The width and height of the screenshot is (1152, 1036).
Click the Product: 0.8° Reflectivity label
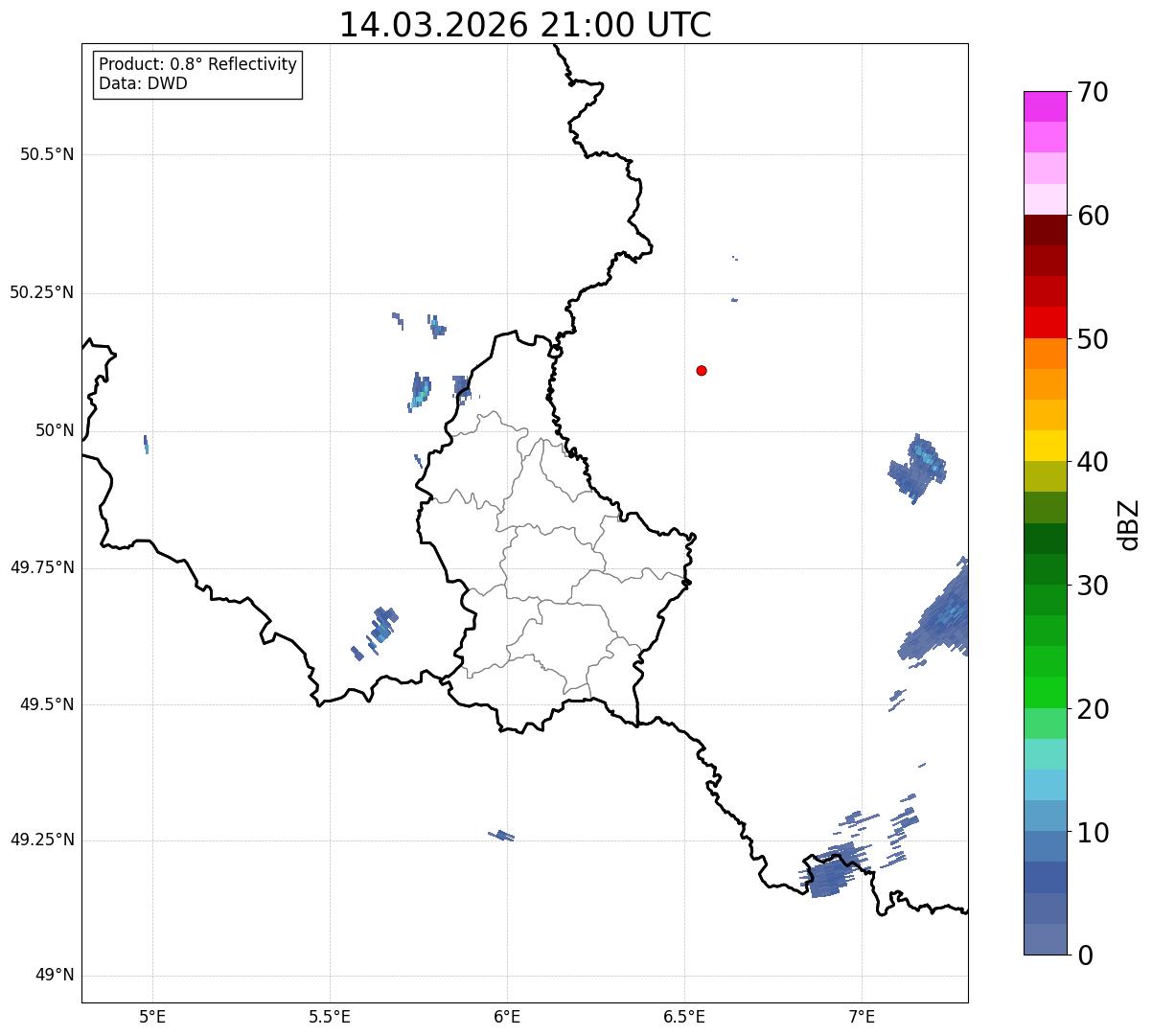(198, 64)
